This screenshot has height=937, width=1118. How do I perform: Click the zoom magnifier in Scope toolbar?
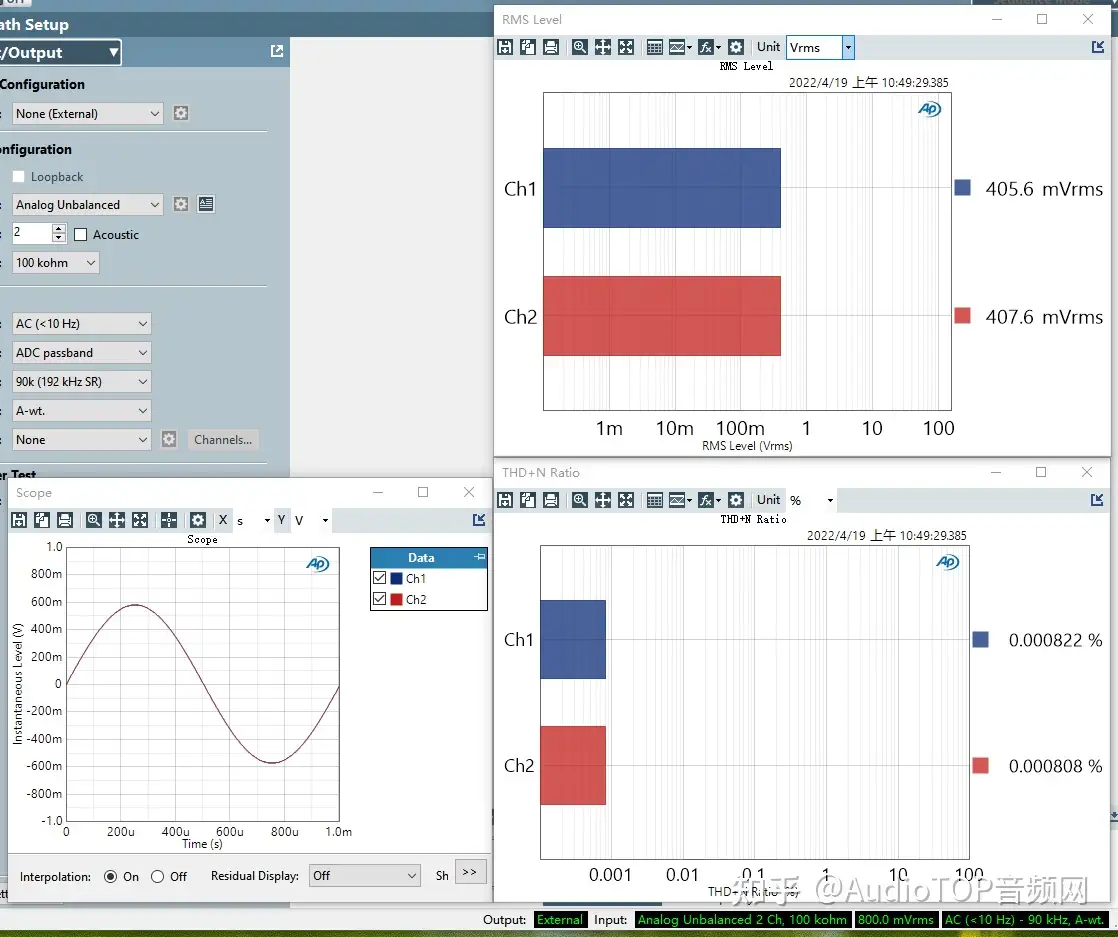[93, 520]
